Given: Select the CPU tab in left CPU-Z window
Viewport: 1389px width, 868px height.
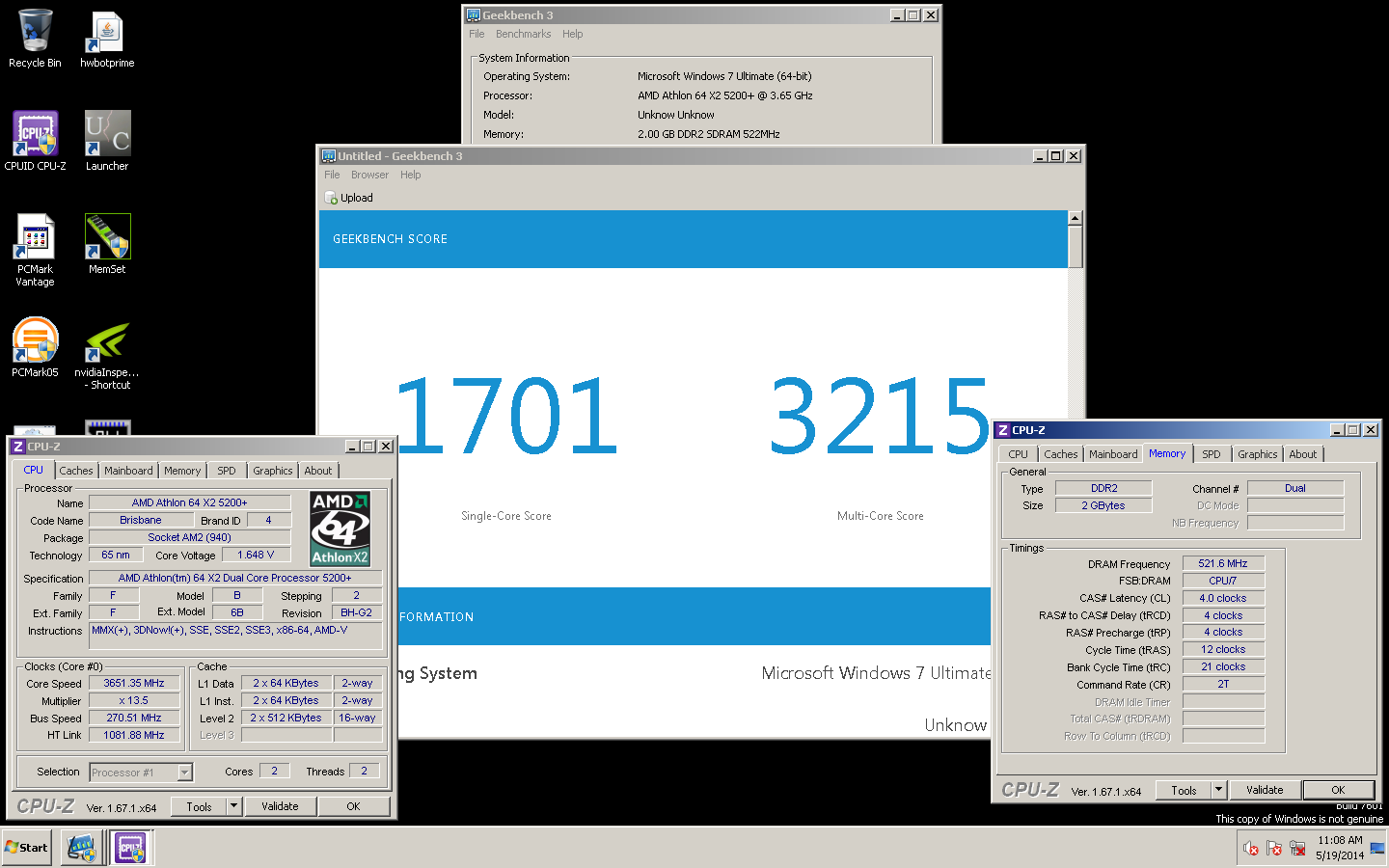Looking at the screenshot, I should click(34, 470).
